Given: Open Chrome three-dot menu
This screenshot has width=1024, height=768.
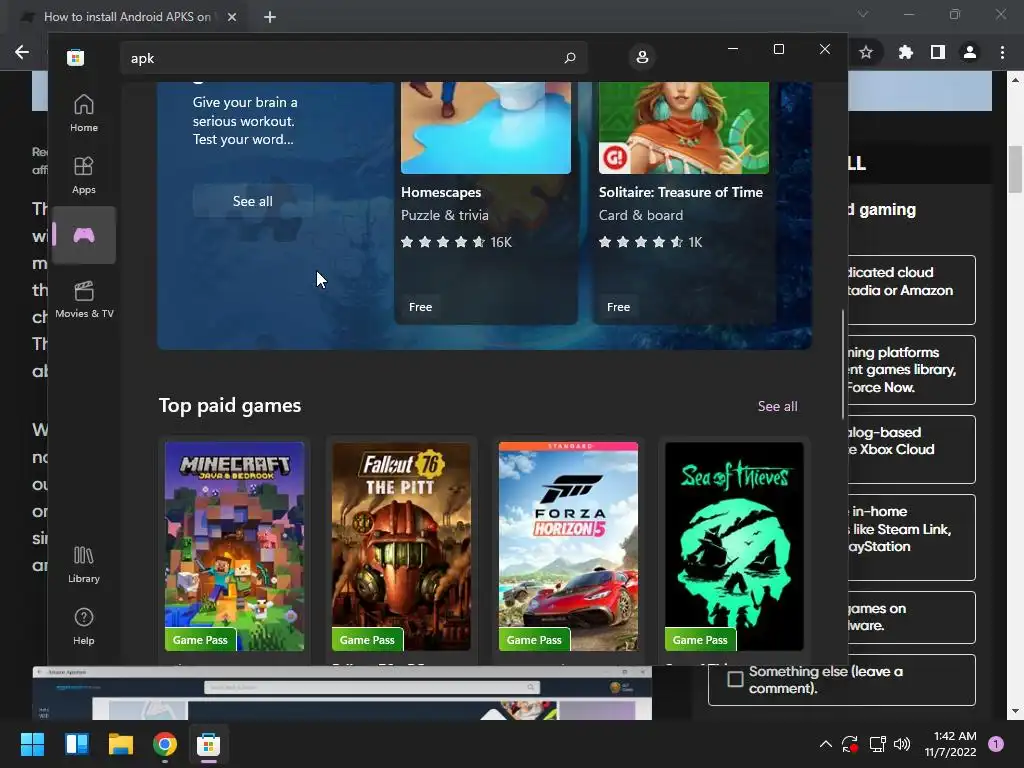Looking at the screenshot, I should coord(1002,52).
